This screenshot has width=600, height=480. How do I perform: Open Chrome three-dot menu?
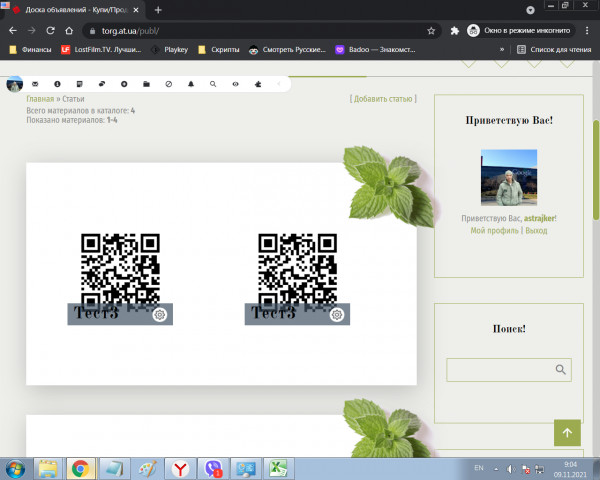tap(587, 31)
